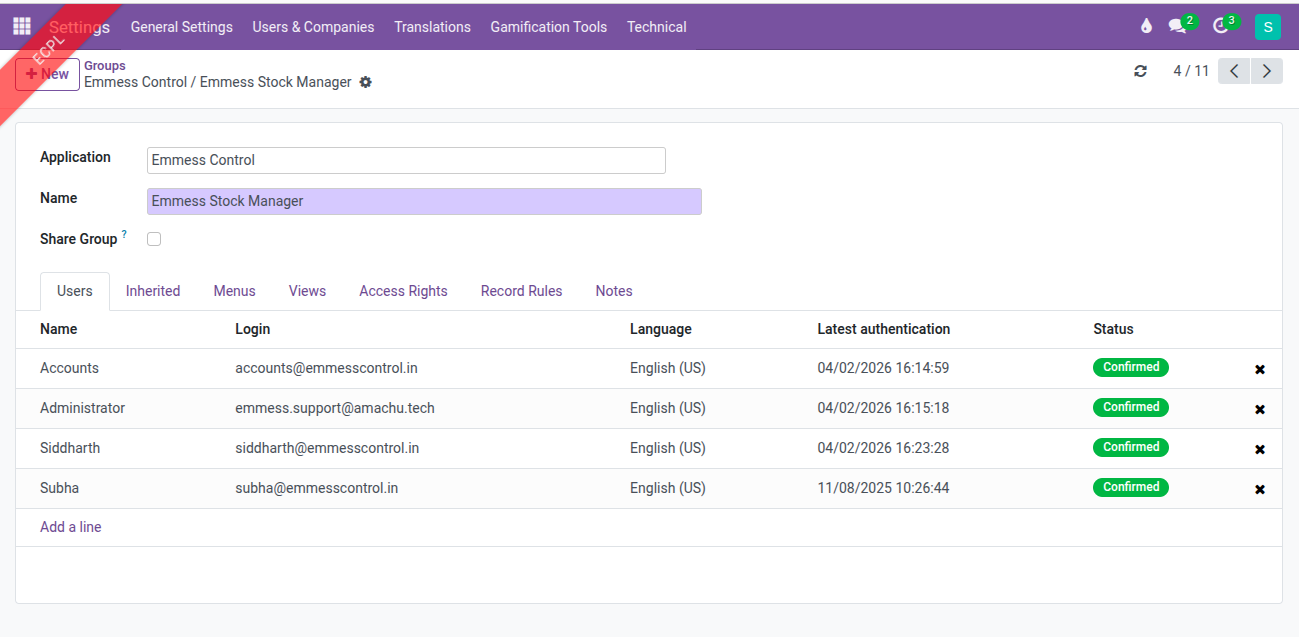Toggle the Share Group checkbox
Viewport: 1299px width, 637px height.
pyautogui.click(x=154, y=239)
